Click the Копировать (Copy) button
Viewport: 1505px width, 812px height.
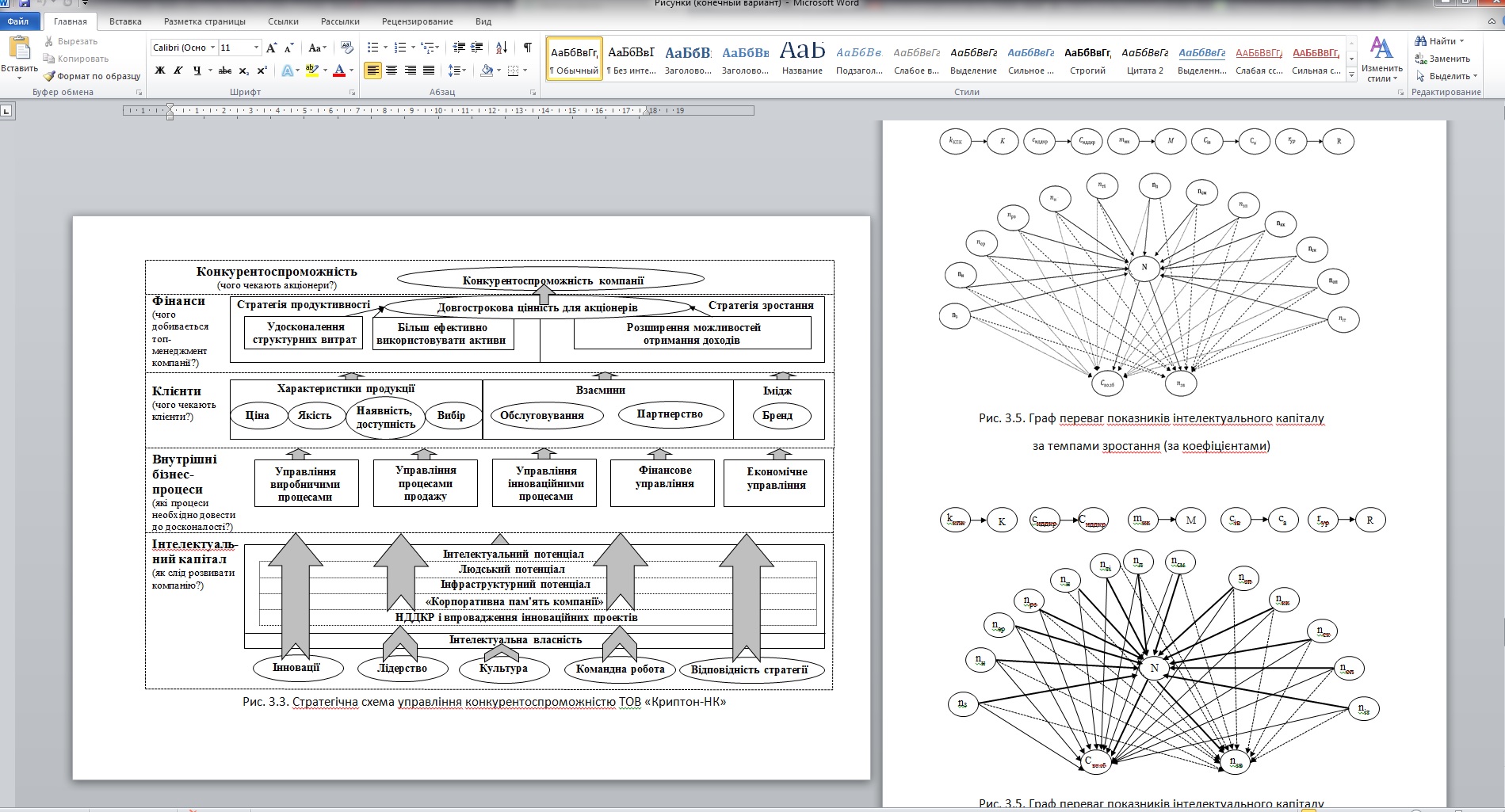(x=75, y=59)
